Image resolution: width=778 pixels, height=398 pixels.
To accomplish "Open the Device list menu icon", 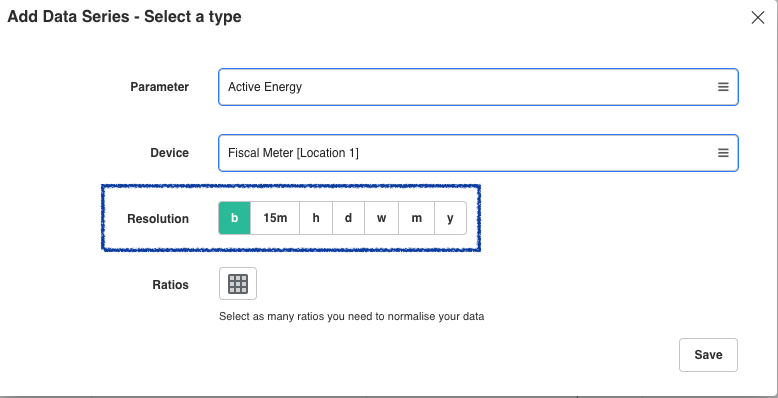I will tap(723, 153).
